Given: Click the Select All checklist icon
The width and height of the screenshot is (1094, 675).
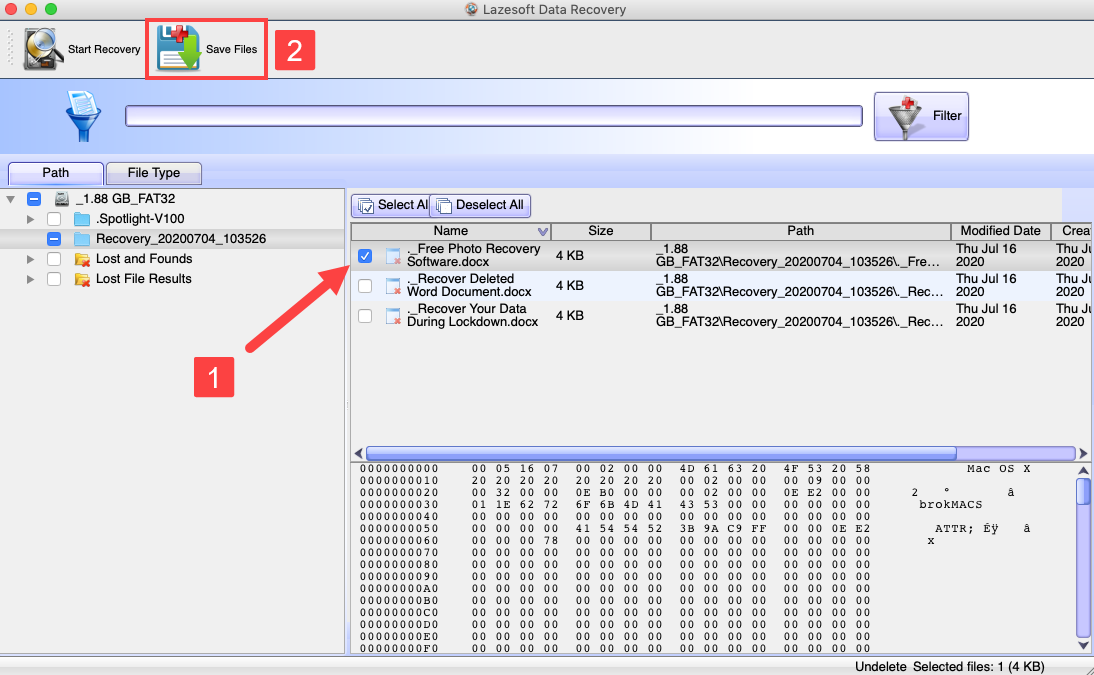Looking at the screenshot, I should pos(366,206).
